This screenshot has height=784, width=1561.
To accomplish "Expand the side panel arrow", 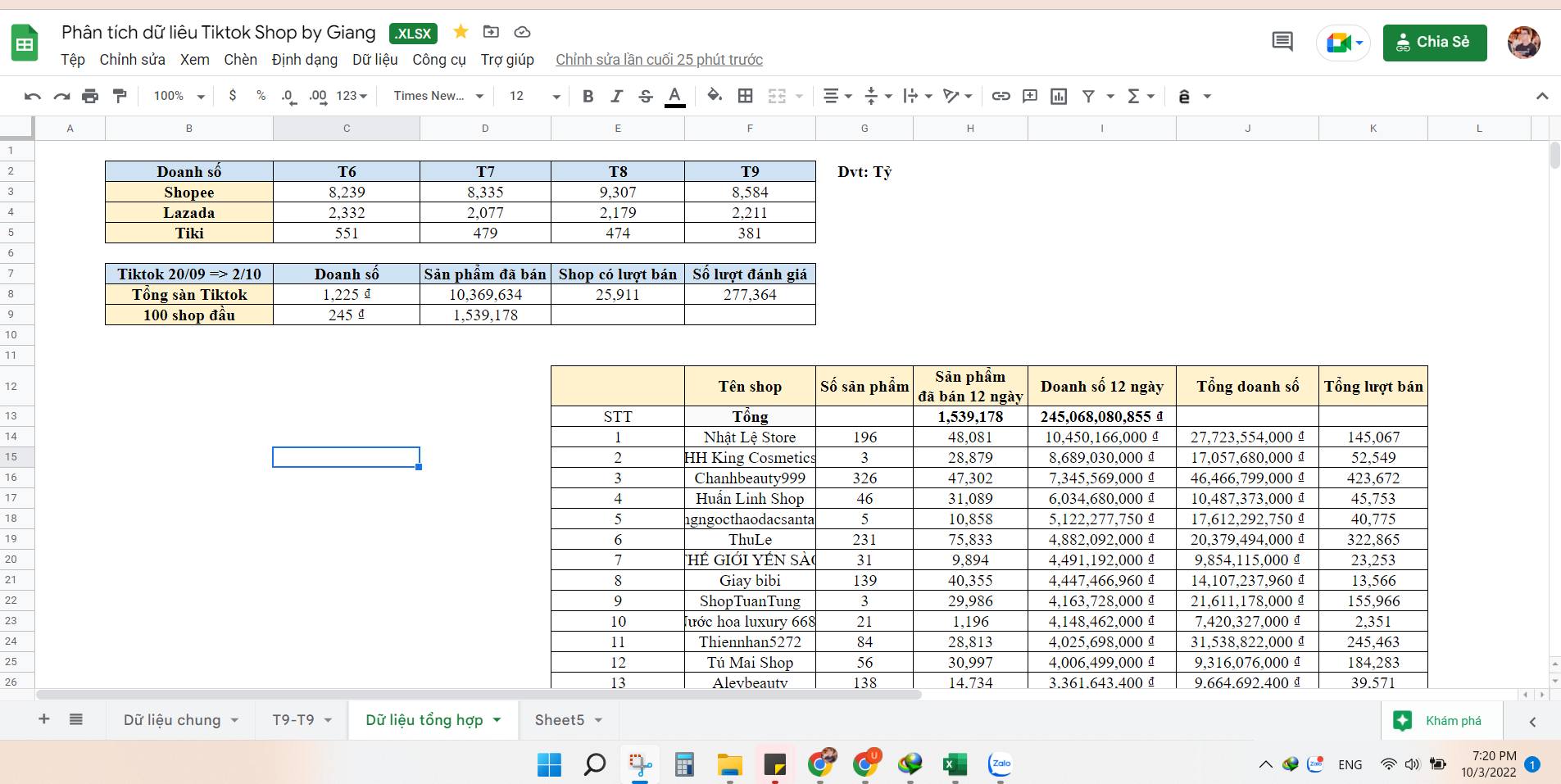I will click(1532, 721).
